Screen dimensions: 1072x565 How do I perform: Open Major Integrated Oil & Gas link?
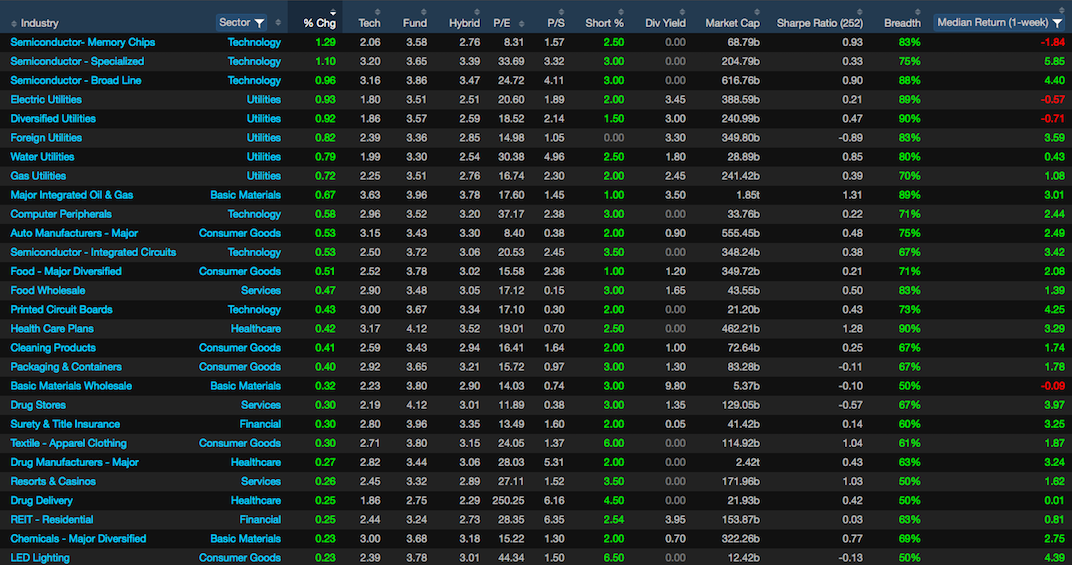pos(72,196)
